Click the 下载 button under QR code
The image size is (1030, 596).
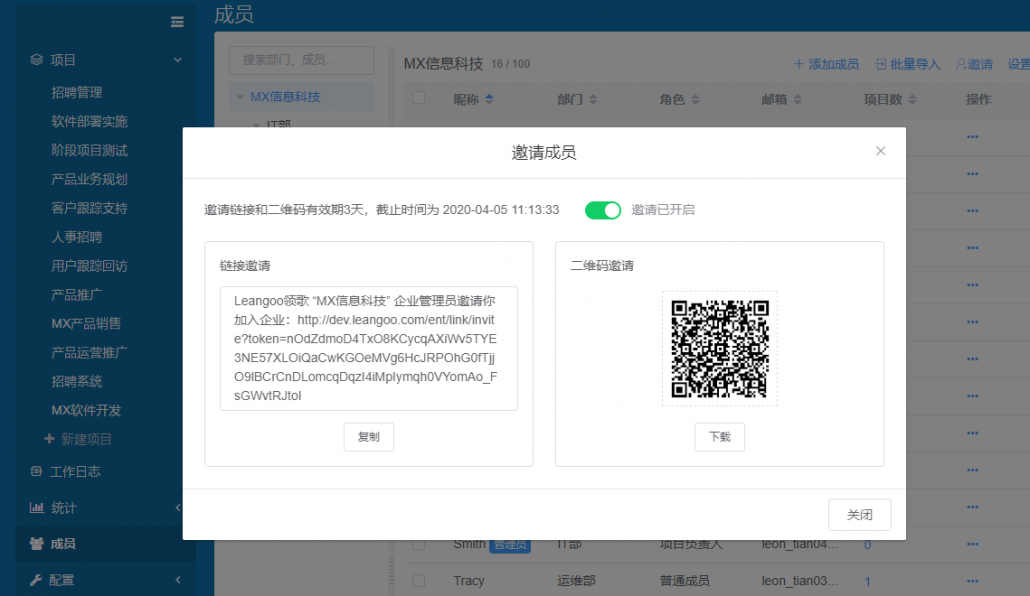(x=719, y=437)
